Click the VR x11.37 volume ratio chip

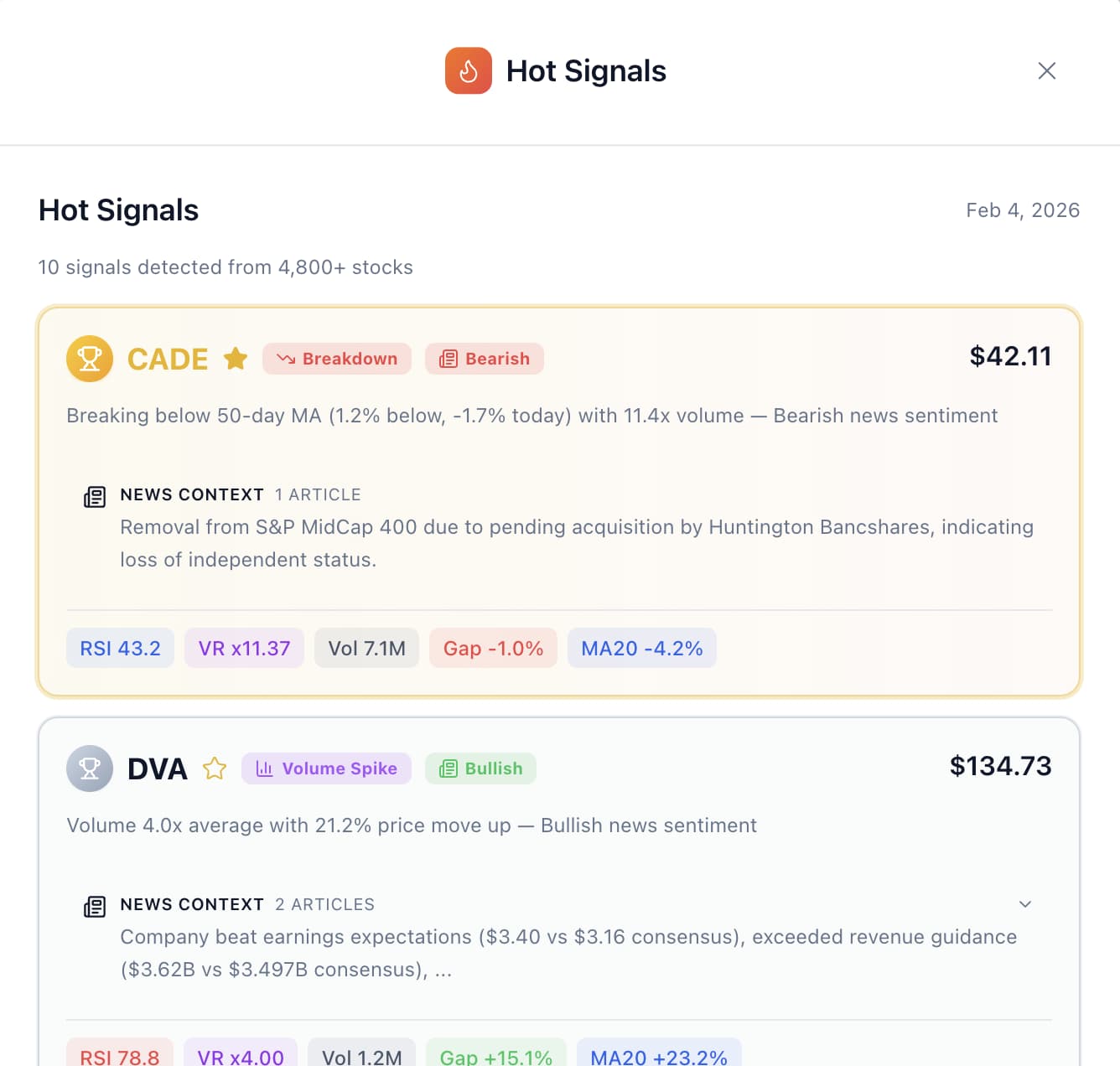(243, 647)
